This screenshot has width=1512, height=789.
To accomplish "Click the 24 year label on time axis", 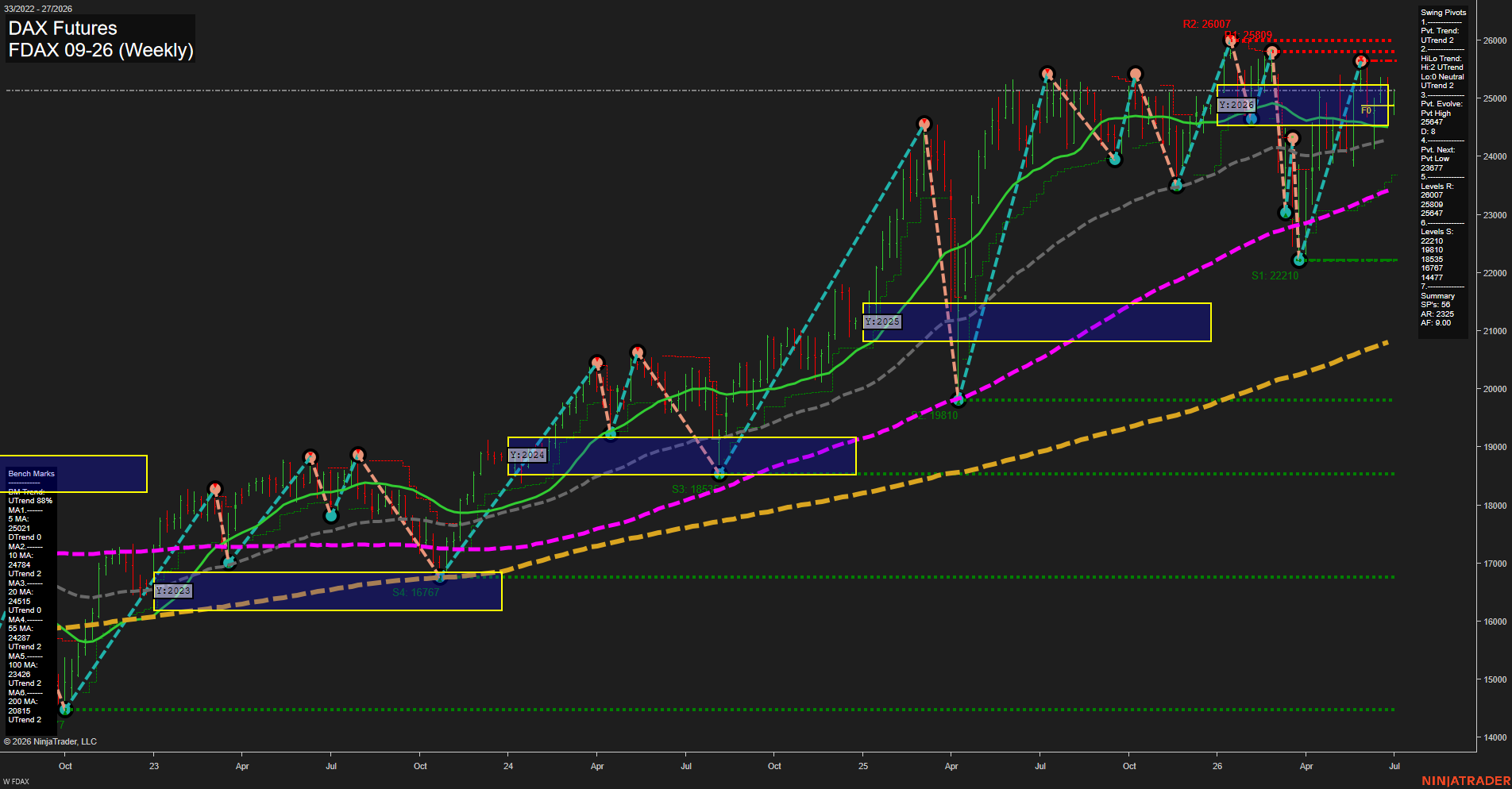I will [508, 766].
